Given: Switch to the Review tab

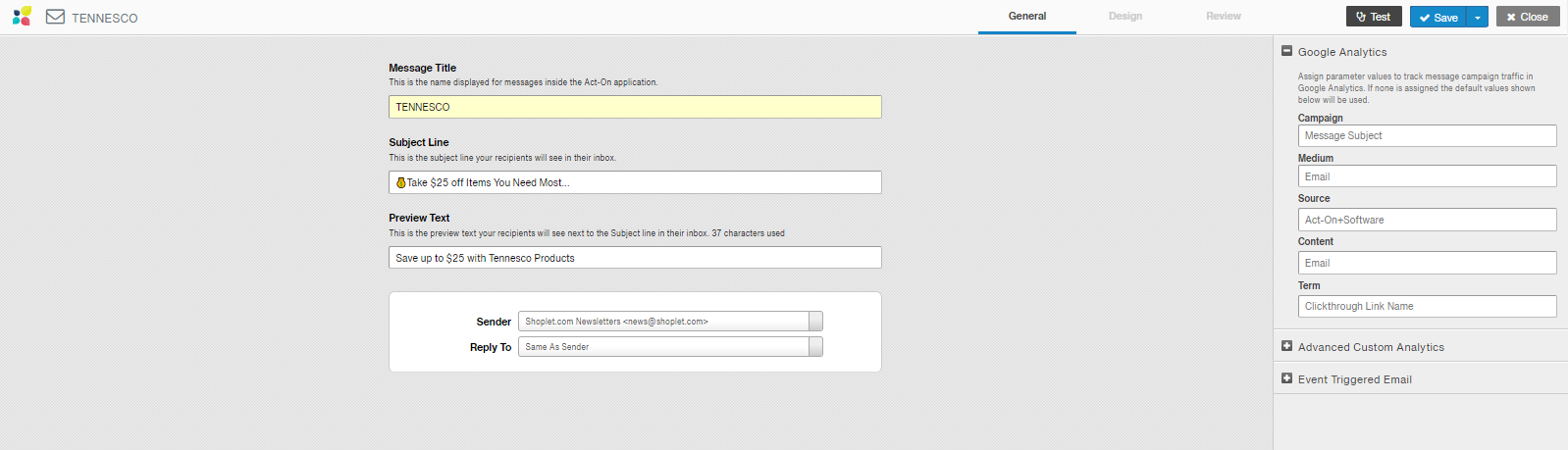Looking at the screenshot, I should pyautogui.click(x=1223, y=16).
